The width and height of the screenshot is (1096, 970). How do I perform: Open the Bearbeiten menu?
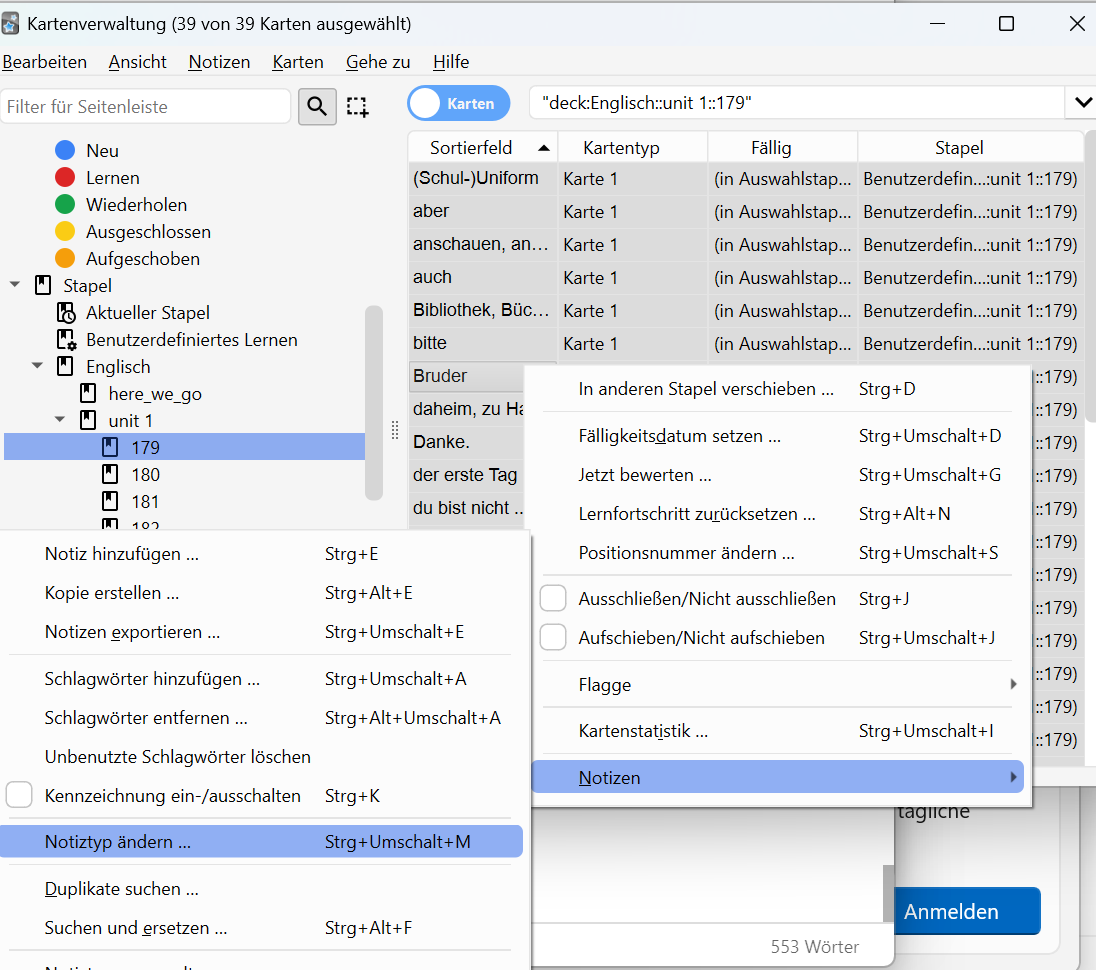point(45,62)
